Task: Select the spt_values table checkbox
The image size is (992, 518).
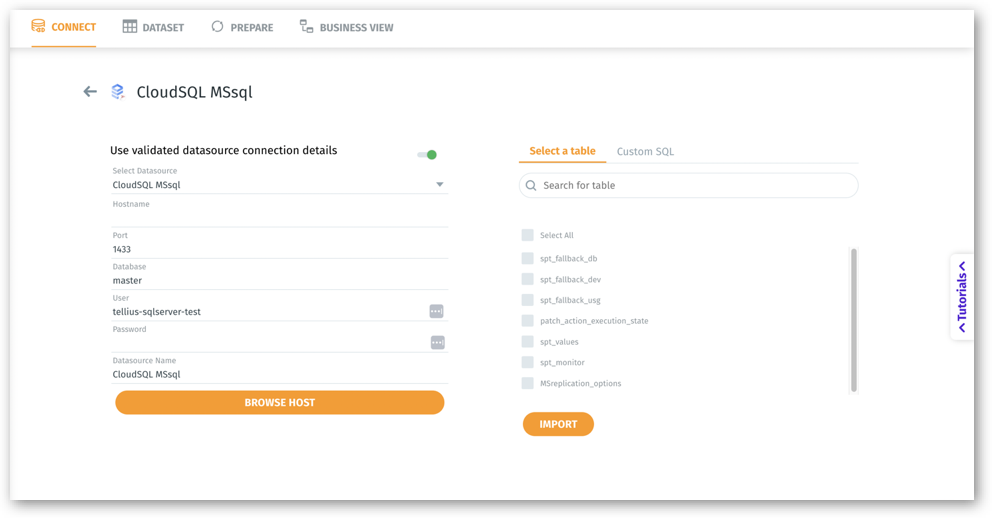Action: pos(527,342)
